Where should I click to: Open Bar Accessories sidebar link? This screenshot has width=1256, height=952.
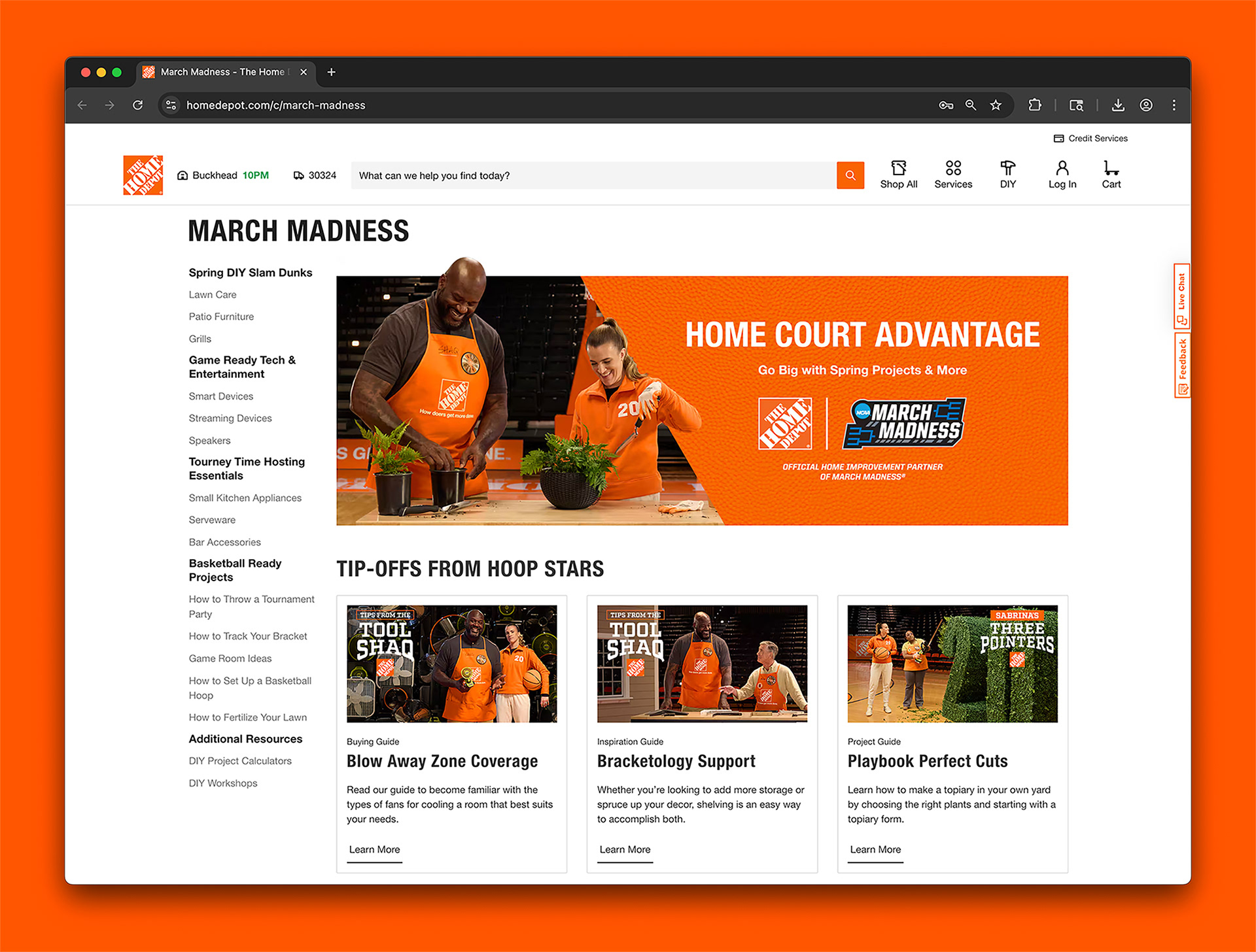click(224, 542)
